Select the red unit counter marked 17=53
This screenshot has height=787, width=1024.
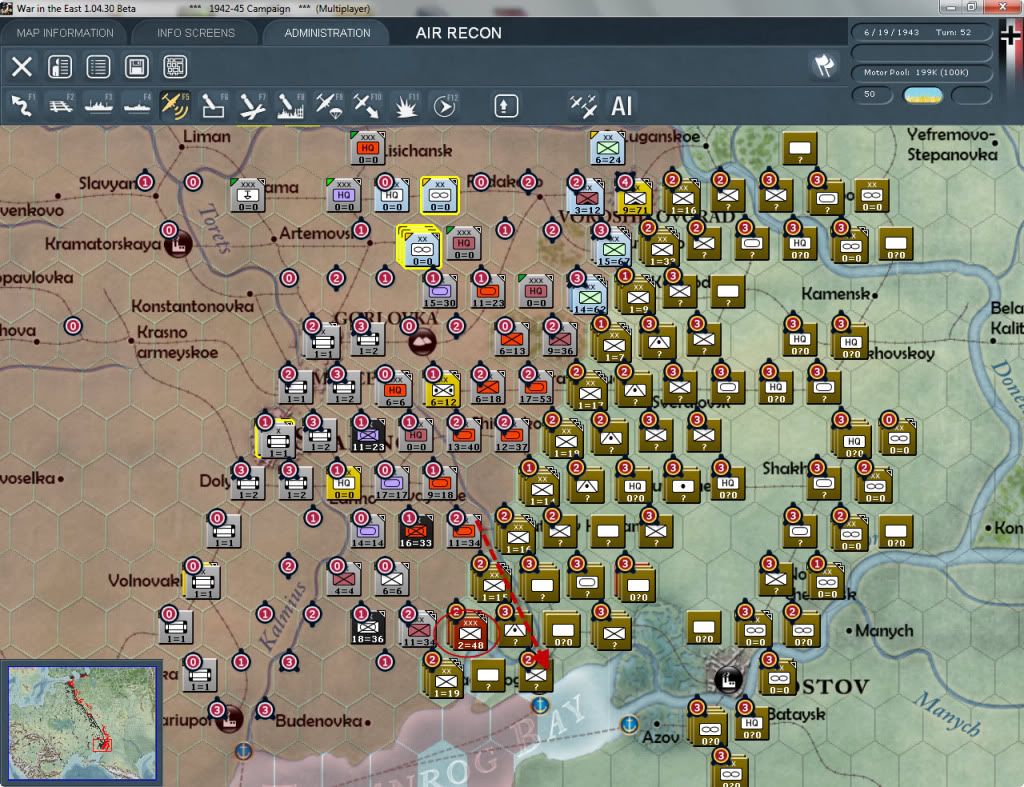click(536, 387)
